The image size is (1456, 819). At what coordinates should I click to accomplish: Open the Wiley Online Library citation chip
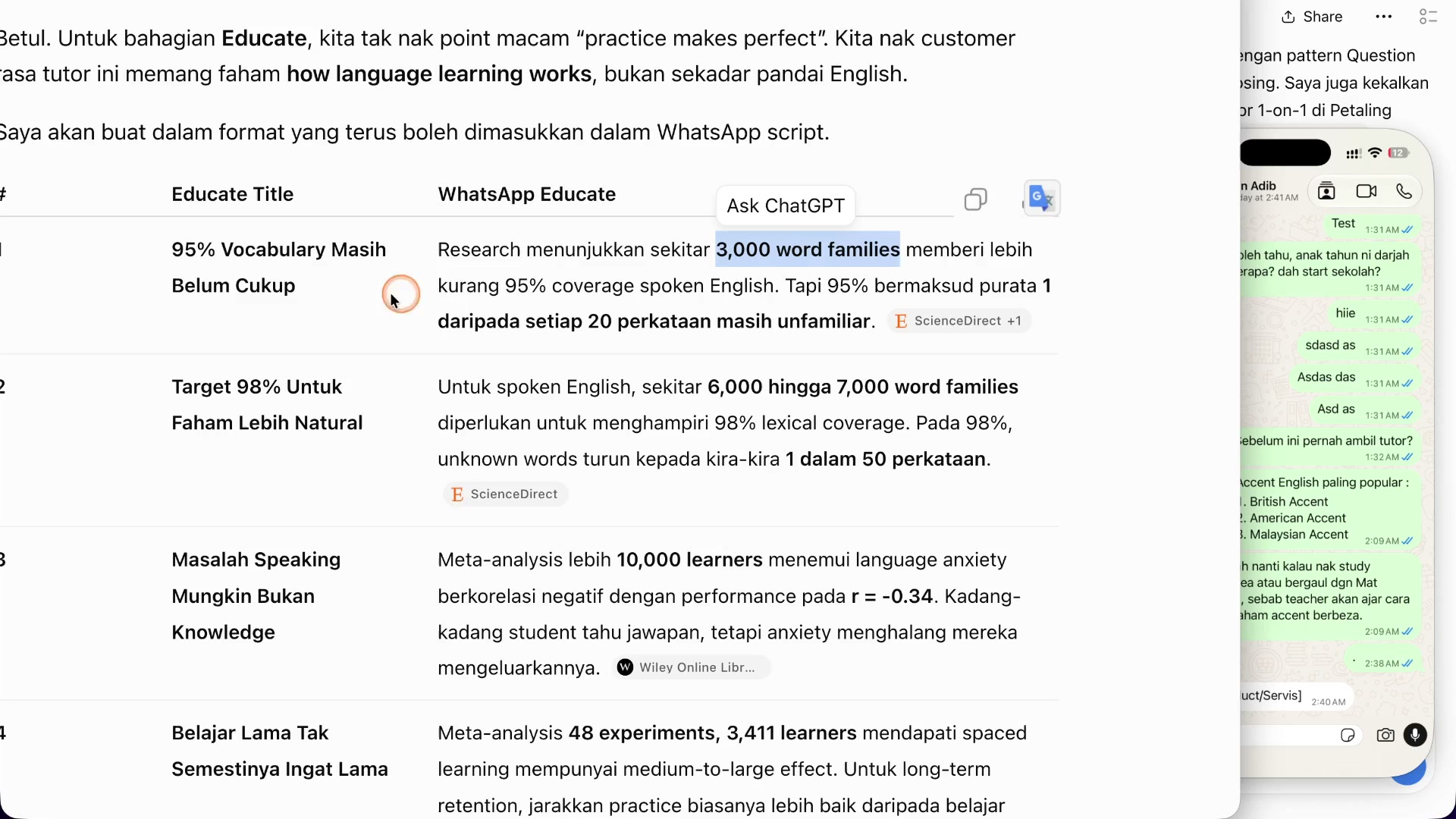[x=691, y=667]
